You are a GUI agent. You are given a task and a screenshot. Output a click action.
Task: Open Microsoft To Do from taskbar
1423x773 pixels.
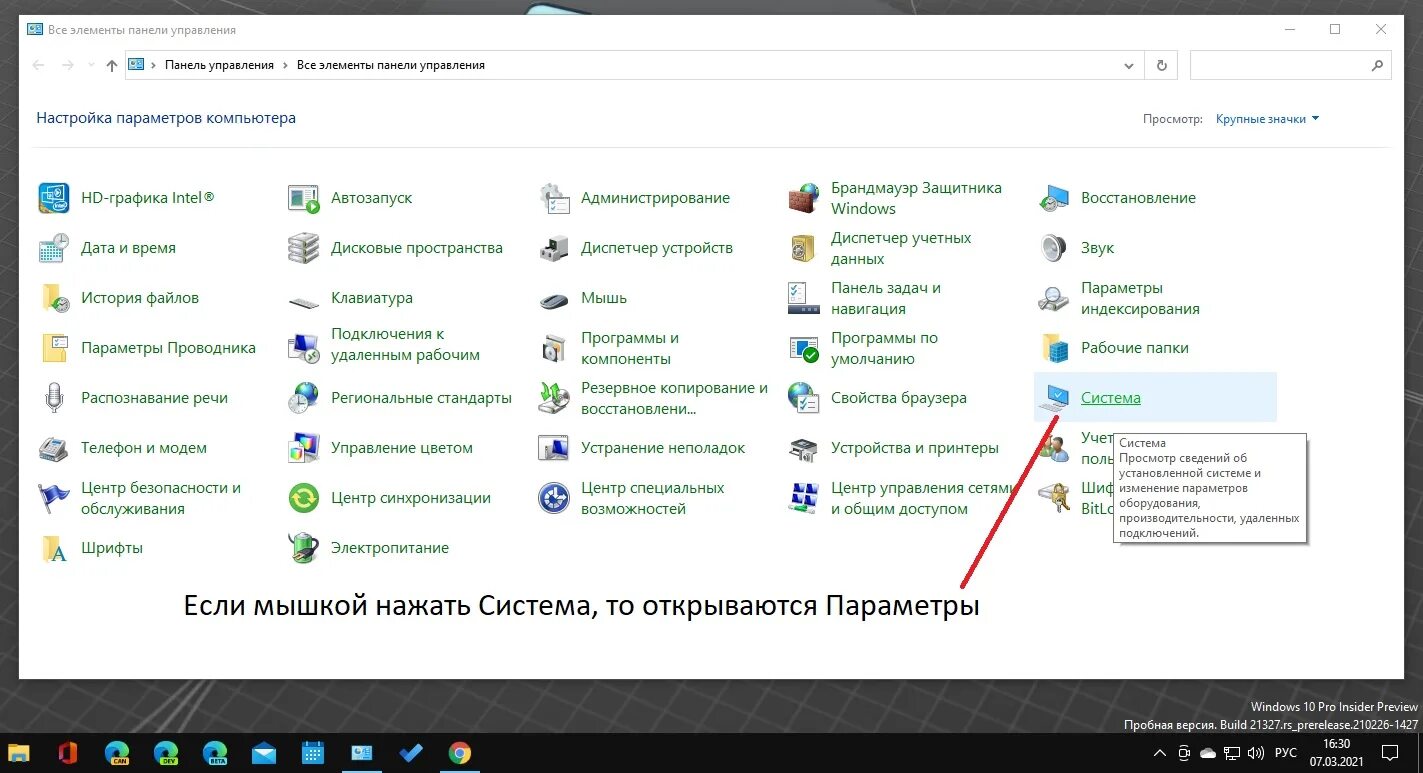[411, 753]
